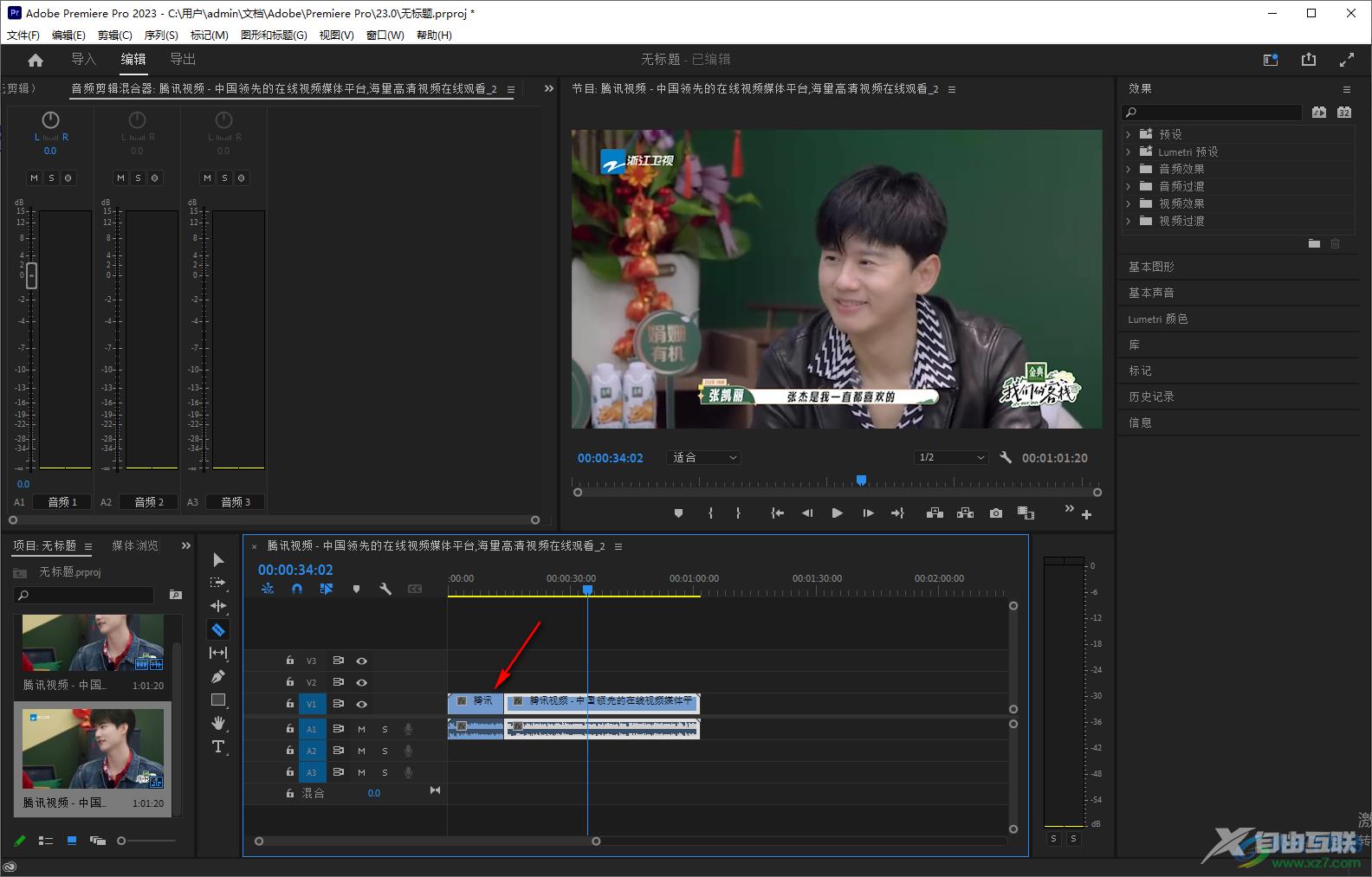Open the 适合 zoom level dropdown

pyautogui.click(x=703, y=457)
